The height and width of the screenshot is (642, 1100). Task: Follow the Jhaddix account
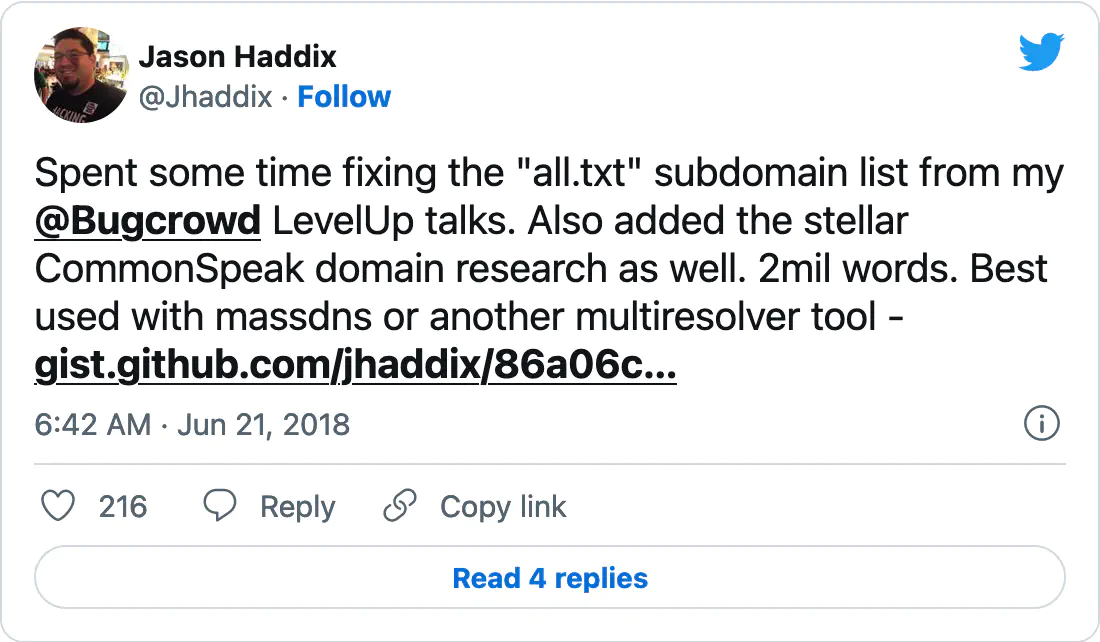point(344,97)
